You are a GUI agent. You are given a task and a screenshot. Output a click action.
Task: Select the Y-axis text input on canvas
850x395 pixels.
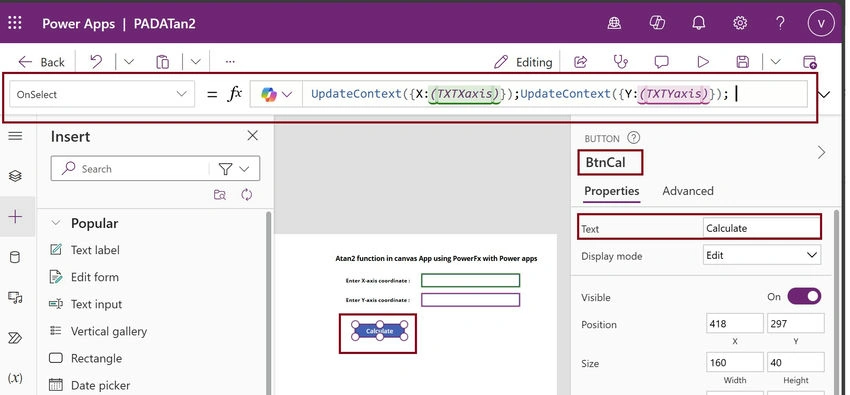pyautogui.click(x=471, y=300)
